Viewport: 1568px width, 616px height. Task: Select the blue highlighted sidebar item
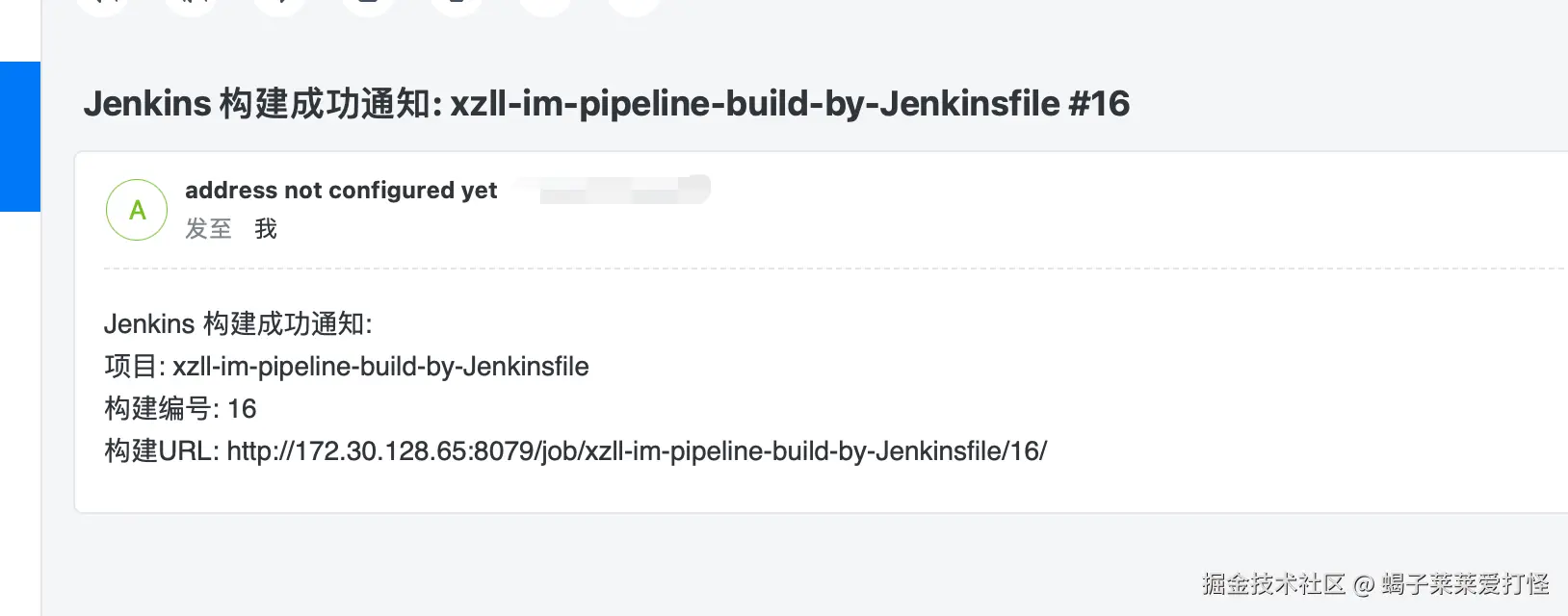tap(19, 136)
